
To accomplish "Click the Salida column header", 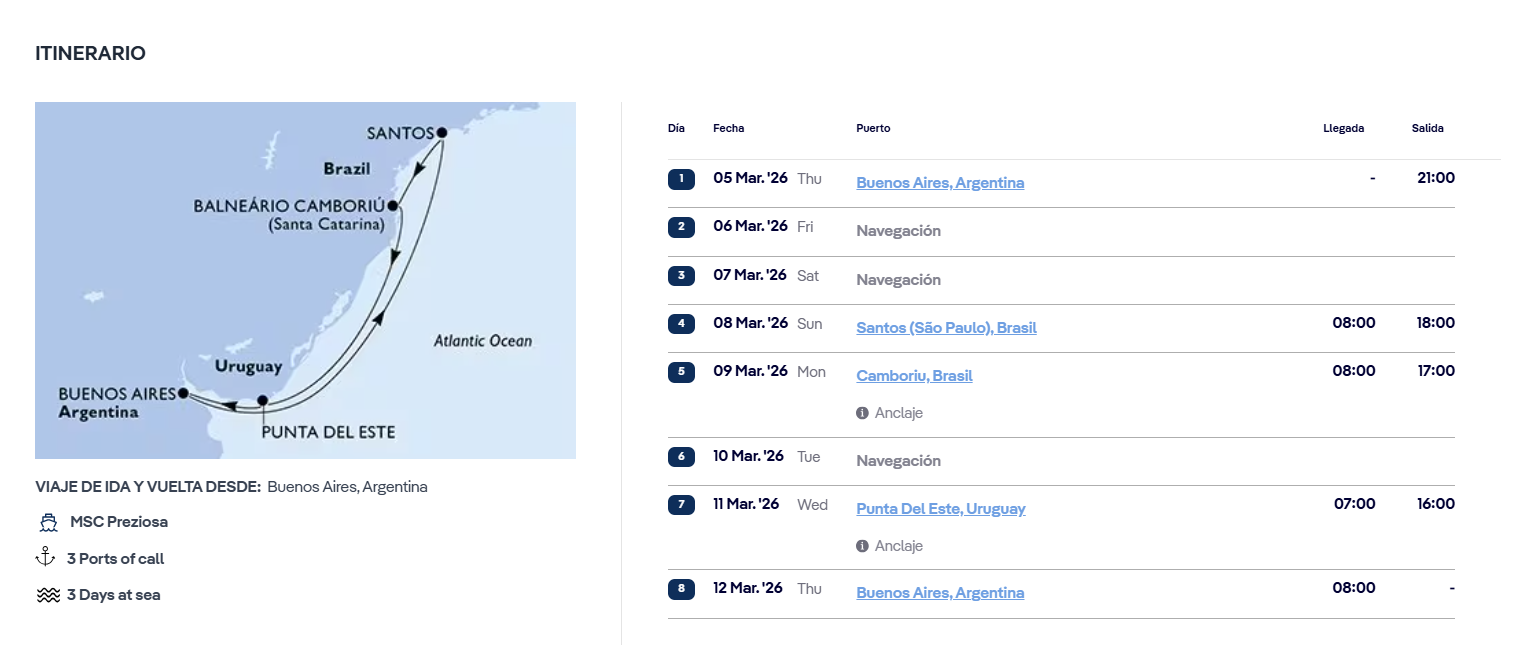I will [x=1427, y=128].
